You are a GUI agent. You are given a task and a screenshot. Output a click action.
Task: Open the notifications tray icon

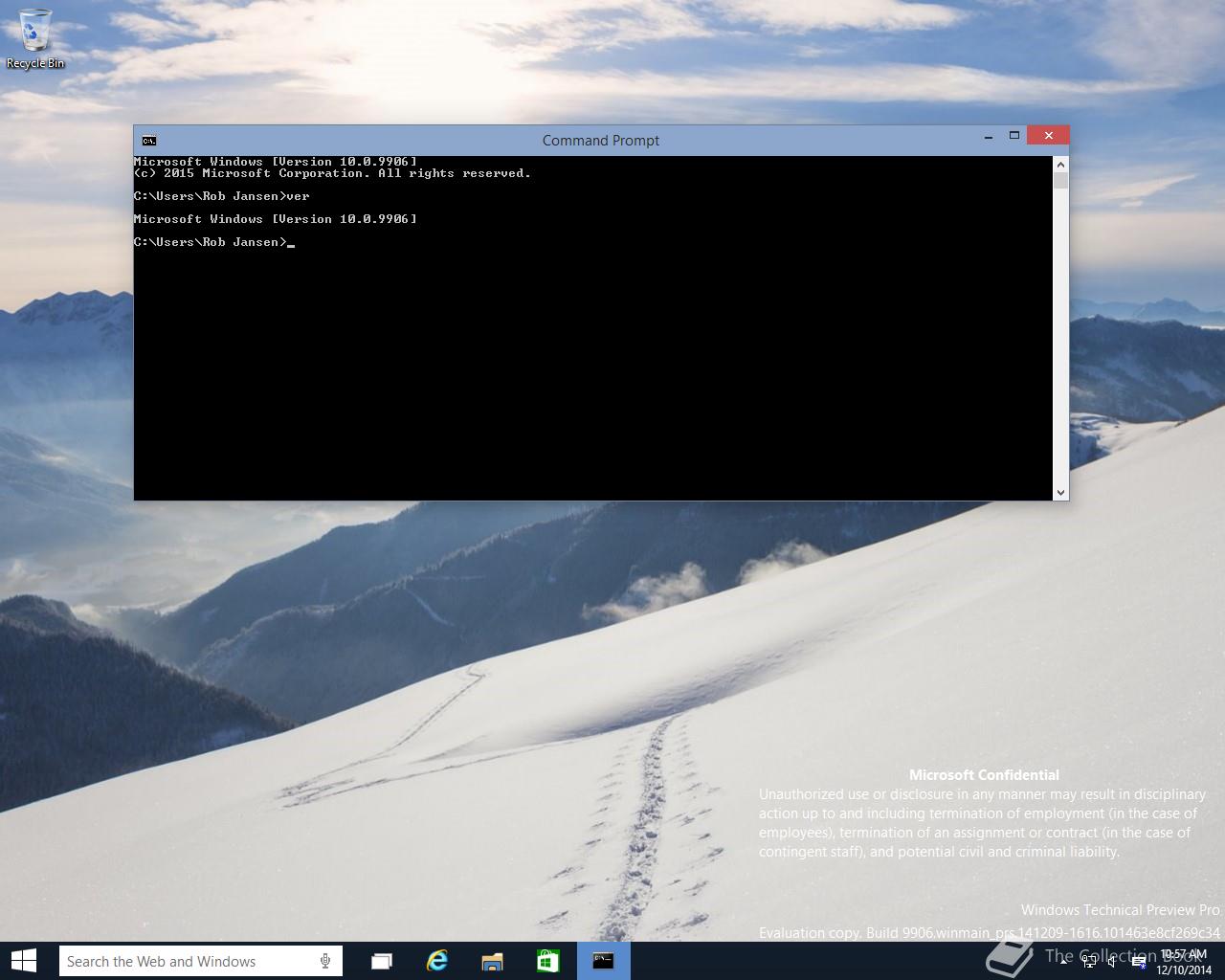tap(1139, 962)
